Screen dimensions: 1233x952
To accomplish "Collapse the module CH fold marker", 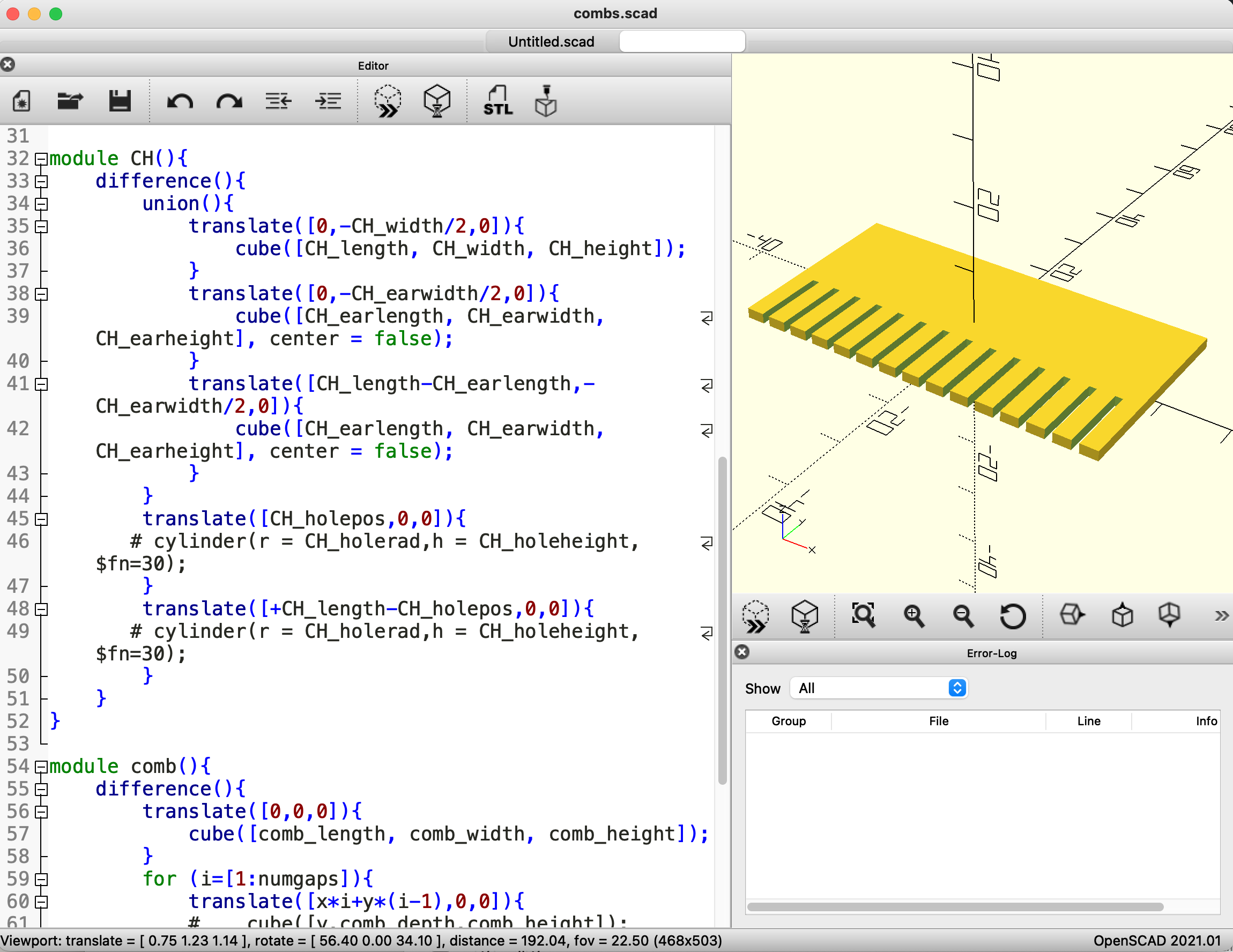I will (41, 159).
